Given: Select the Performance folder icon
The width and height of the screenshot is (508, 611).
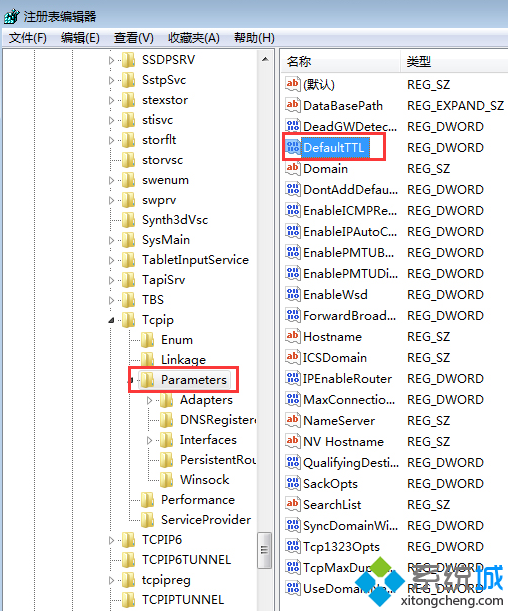Looking at the screenshot, I should (147, 500).
